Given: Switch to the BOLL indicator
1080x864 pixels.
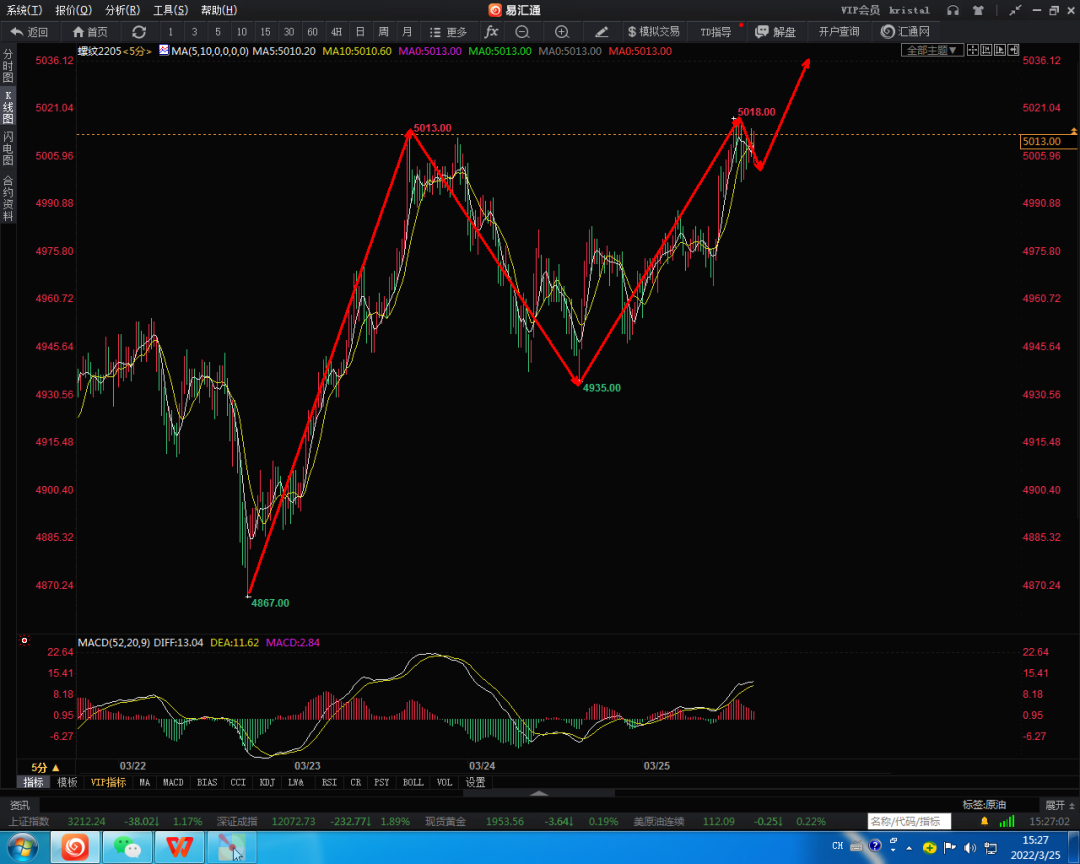Looking at the screenshot, I should [x=413, y=782].
